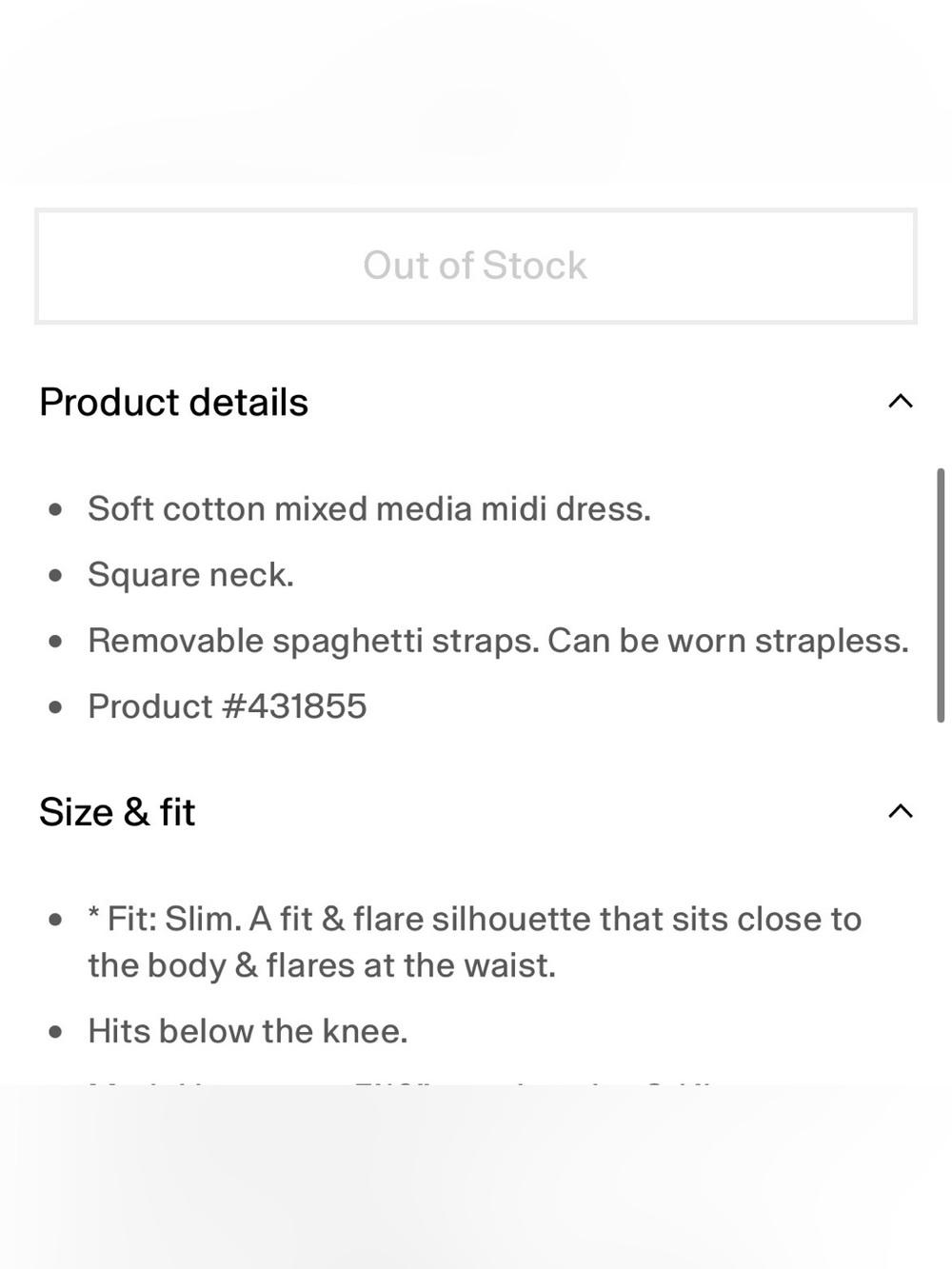Click the bullet beside 'Square neck.'
The image size is (952, 1269).
pos(55,575)
